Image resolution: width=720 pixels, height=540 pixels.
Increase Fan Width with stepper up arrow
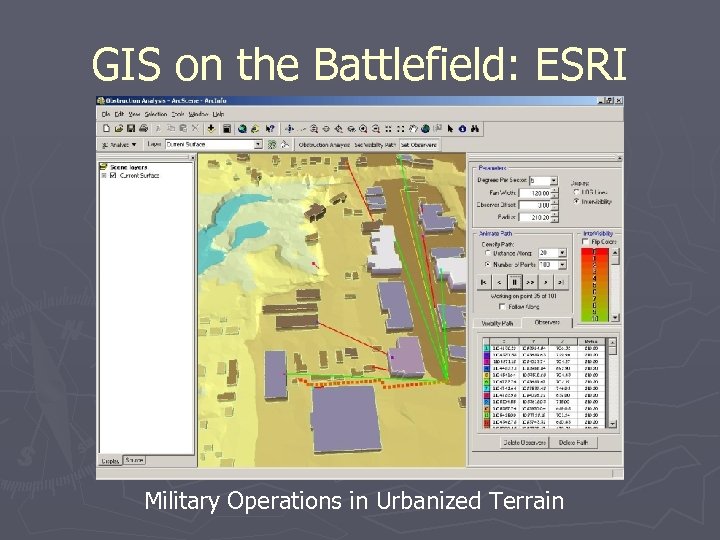(x=555, y=191)
